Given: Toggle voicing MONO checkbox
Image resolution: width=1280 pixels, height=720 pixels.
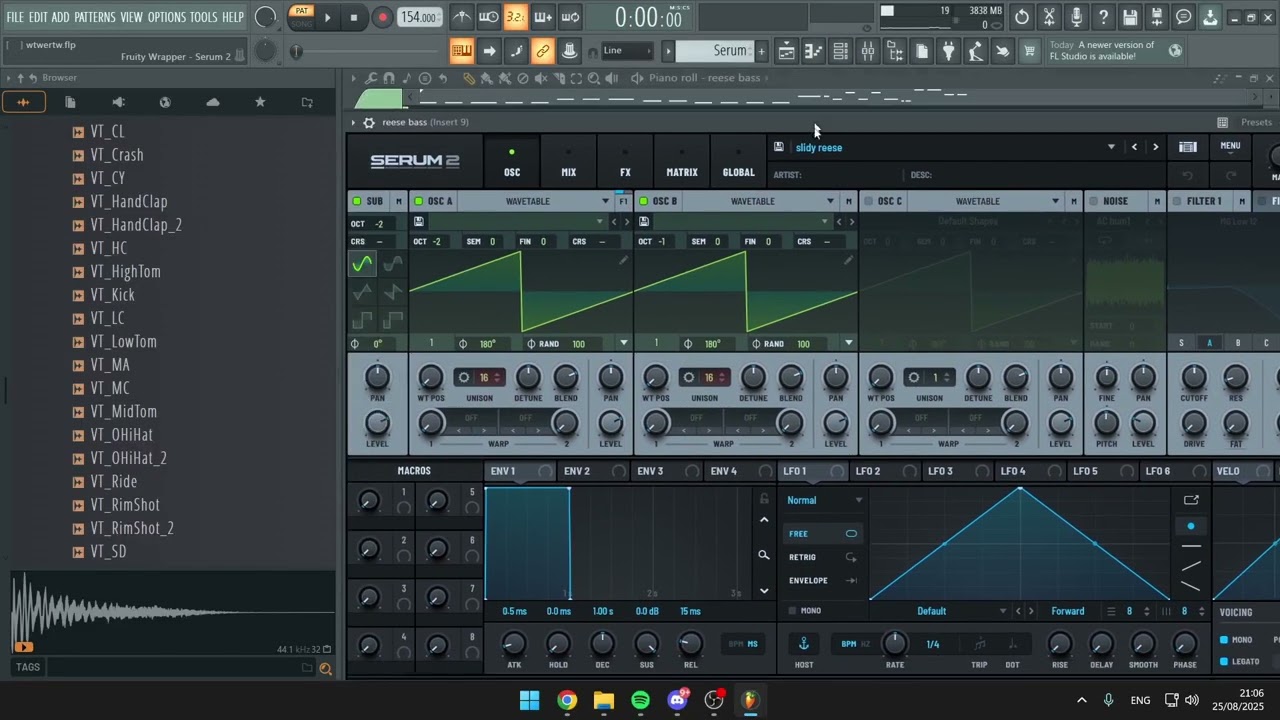Looking at the screenshot, I should pos(1224,640).
